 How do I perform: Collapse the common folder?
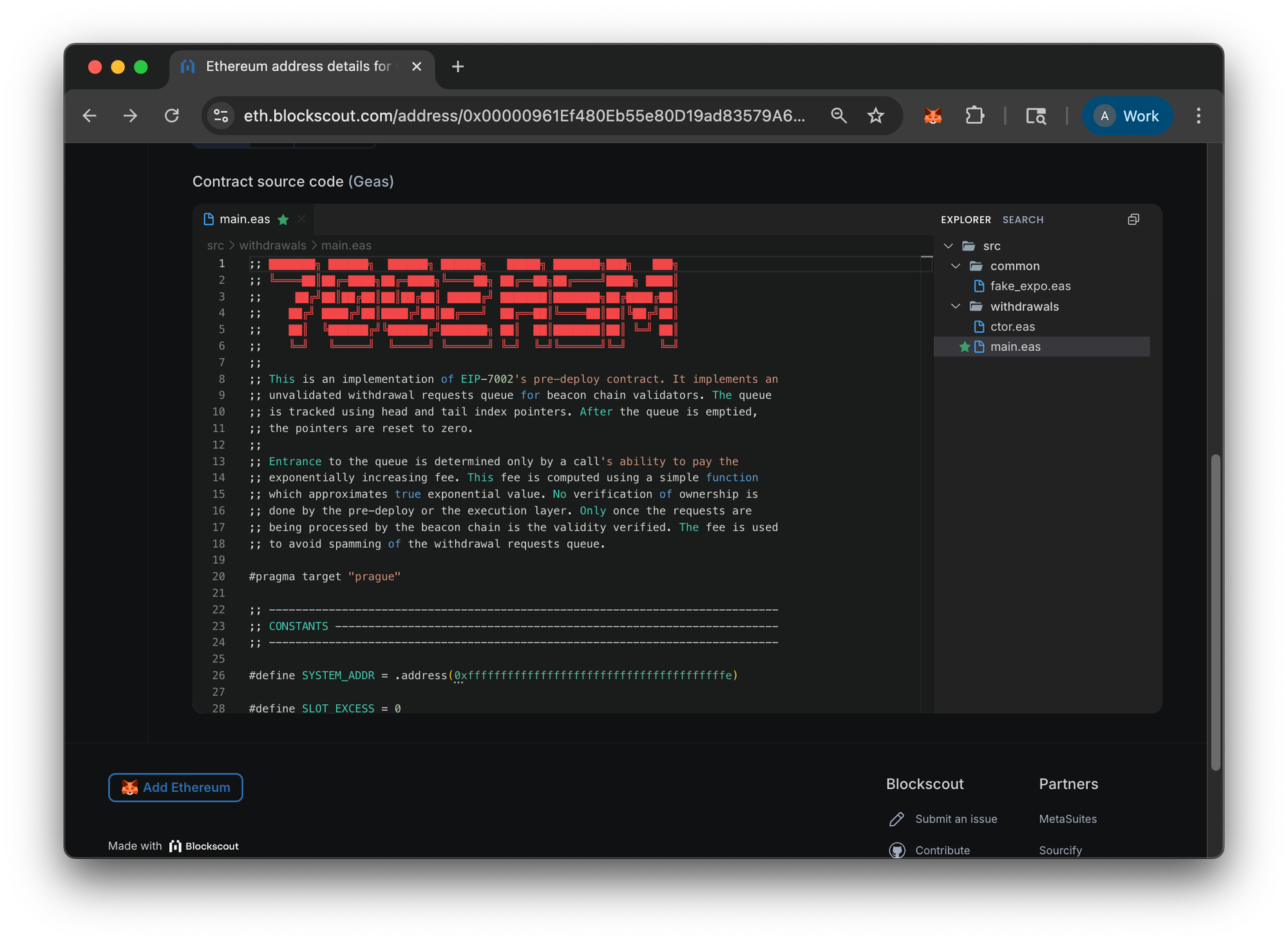click(x=956, y=266)
